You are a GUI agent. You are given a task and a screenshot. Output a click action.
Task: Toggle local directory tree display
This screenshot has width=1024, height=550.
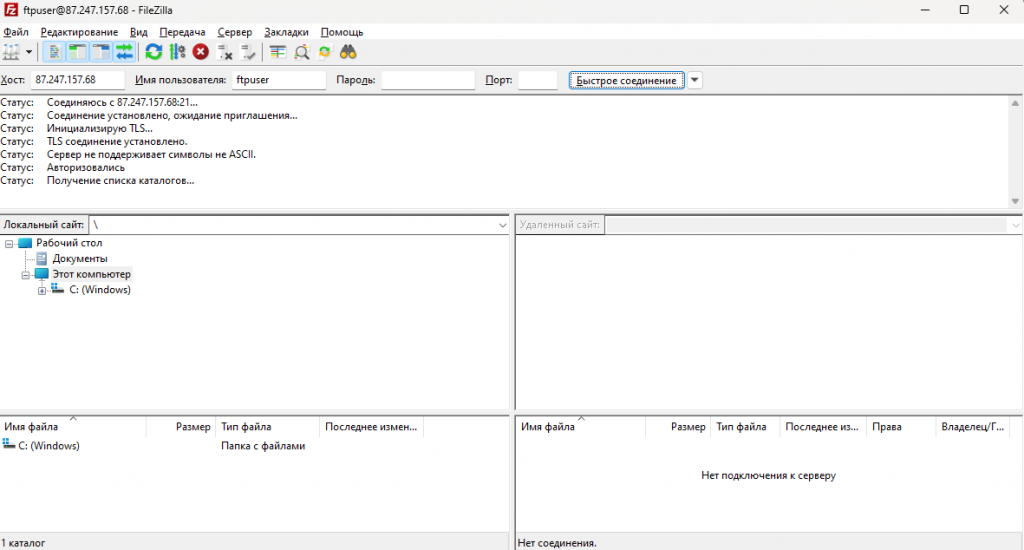pyautogui.click(x=78, y=52)
